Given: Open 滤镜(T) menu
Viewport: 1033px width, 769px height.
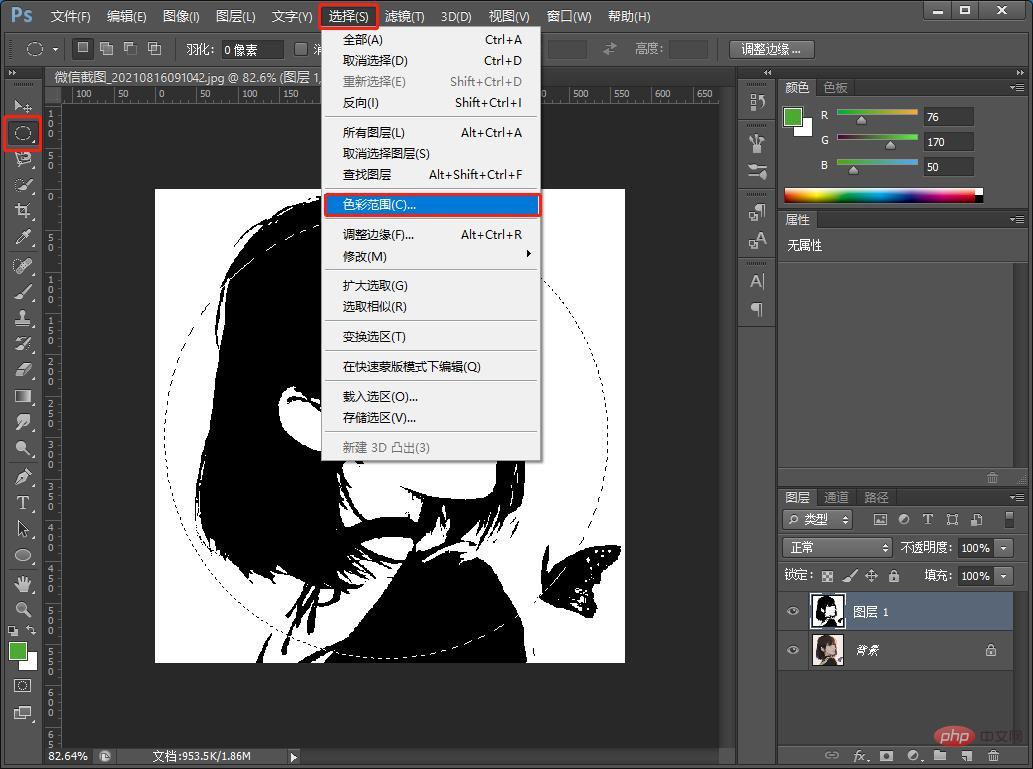Looking at the screenshot, I should click(405, 16).
